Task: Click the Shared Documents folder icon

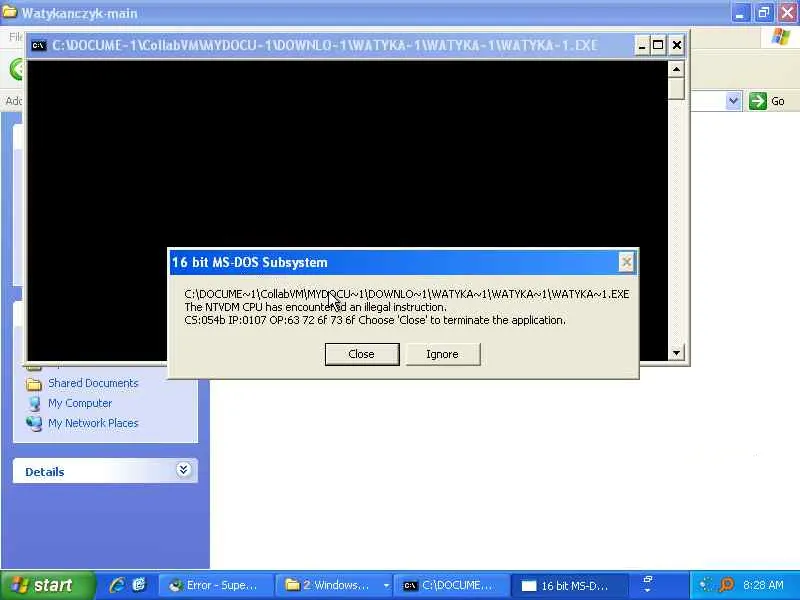Action: [x=34, y=384]
